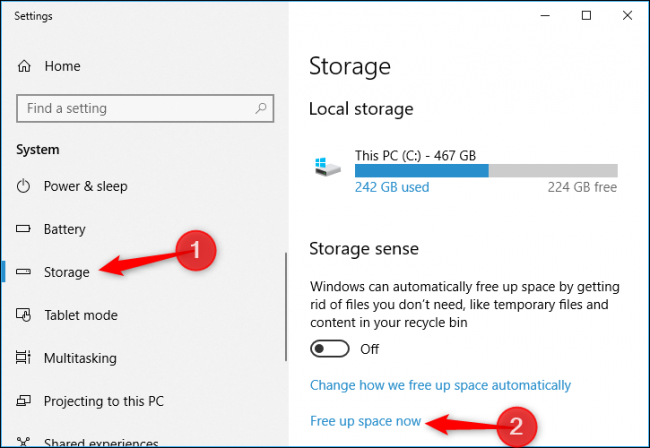Open the Shared experiences page
This screenshot has width=650, height=448.
pos(101,441)
